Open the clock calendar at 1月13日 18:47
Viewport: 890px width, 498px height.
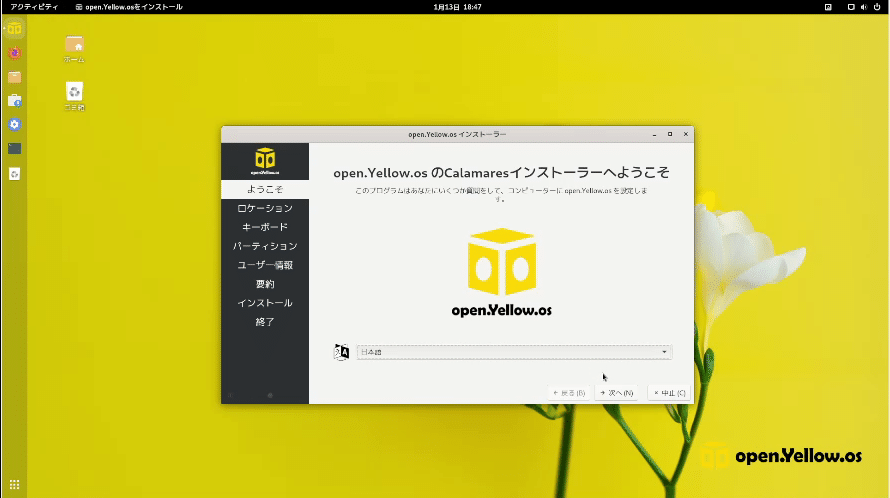pyautogui.click(x=457, y=7)
